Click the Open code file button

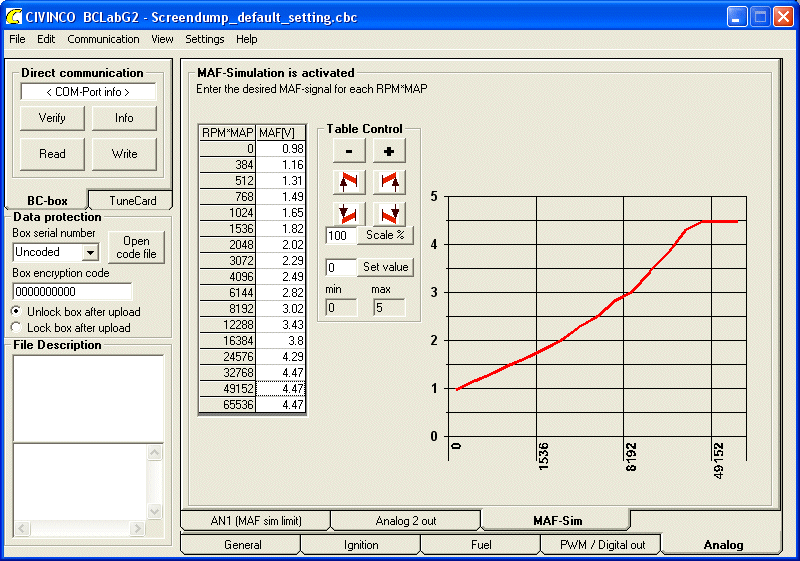[x=136, y=247]
